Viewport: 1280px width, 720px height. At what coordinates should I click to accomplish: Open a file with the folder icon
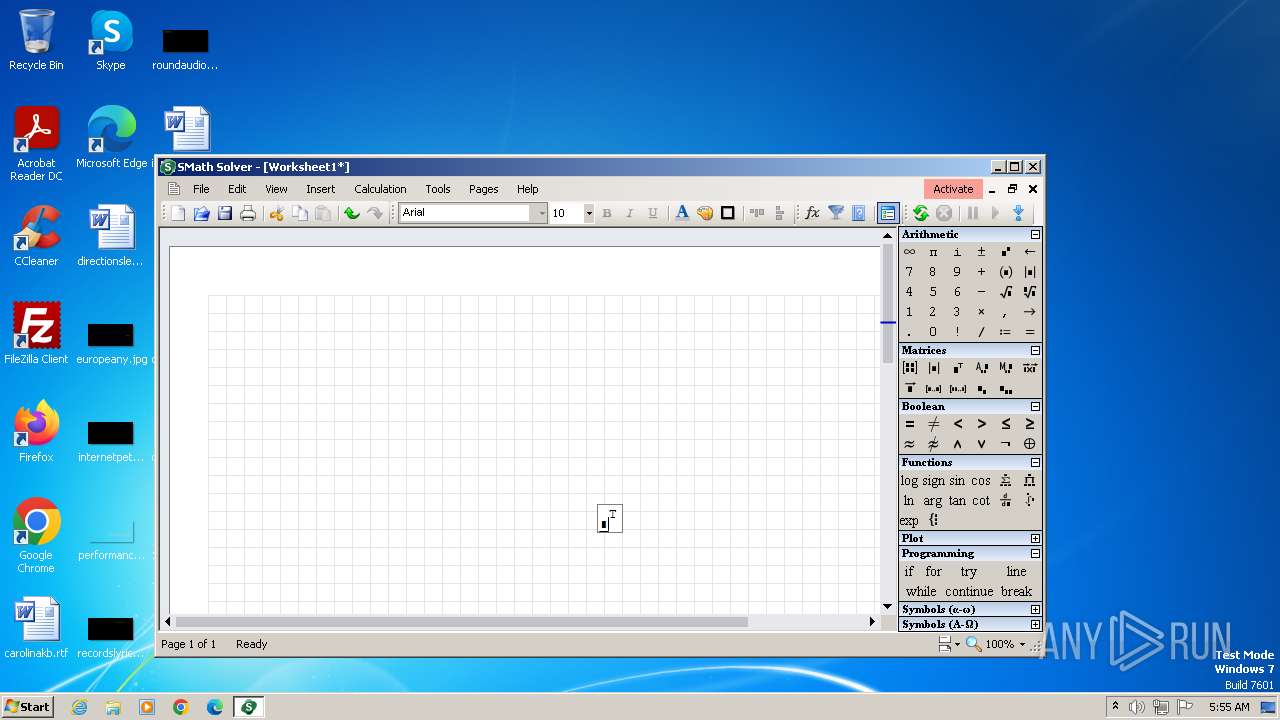tap(201, 213)
